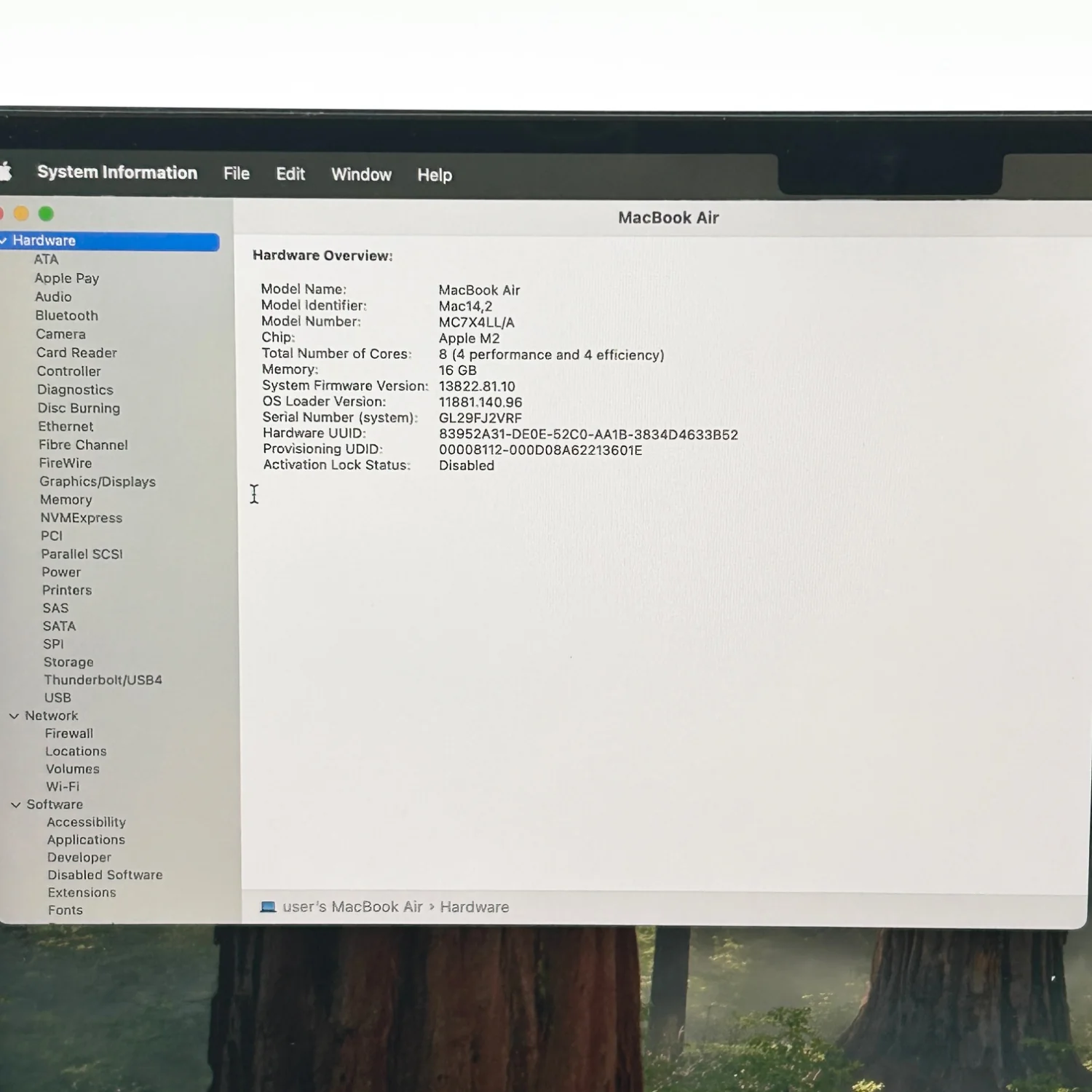
Task: Open the File menu
Action: [x=237, y=173]
